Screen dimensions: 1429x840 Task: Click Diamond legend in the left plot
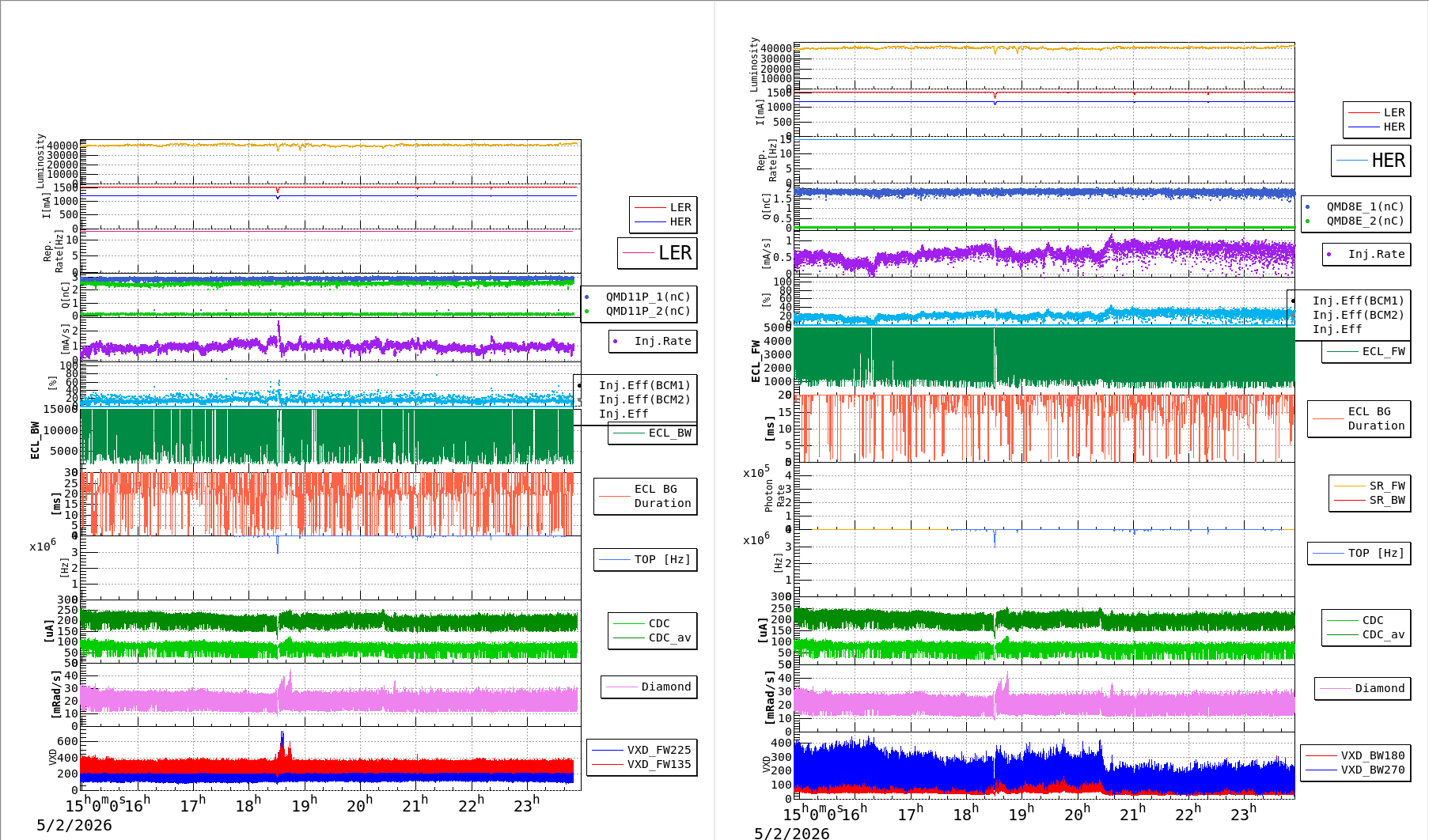pos(649,687)
